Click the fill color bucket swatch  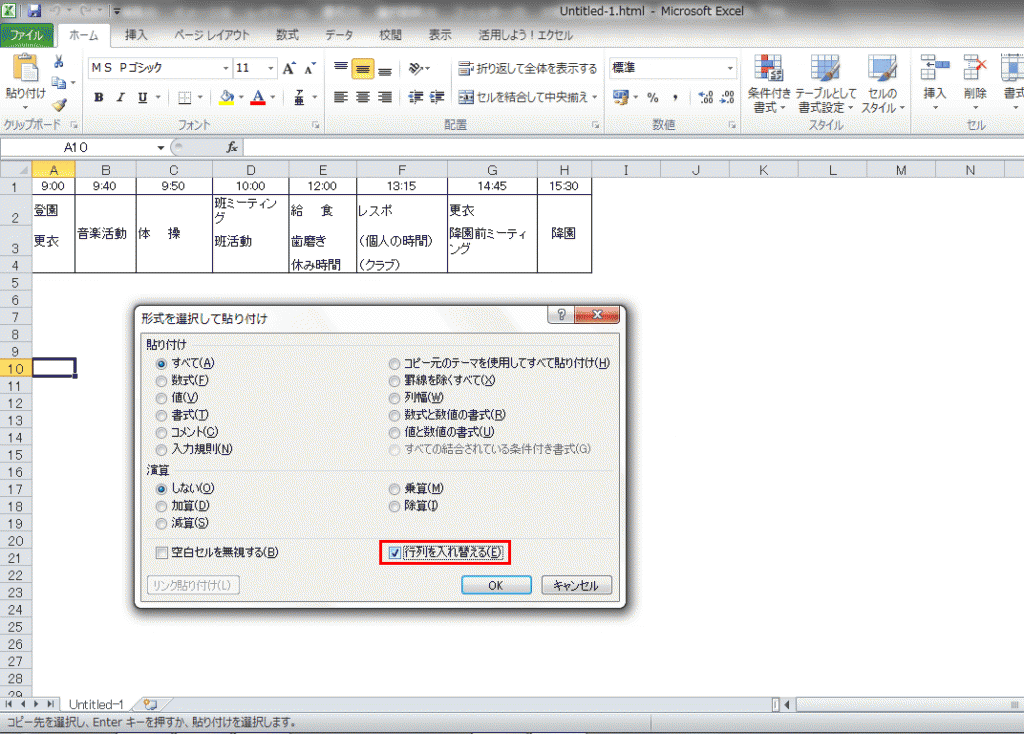point(226,97)
